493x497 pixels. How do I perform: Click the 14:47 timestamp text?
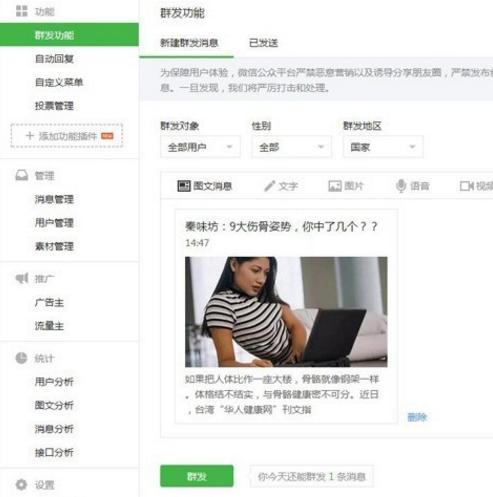(x=197, y=243)
